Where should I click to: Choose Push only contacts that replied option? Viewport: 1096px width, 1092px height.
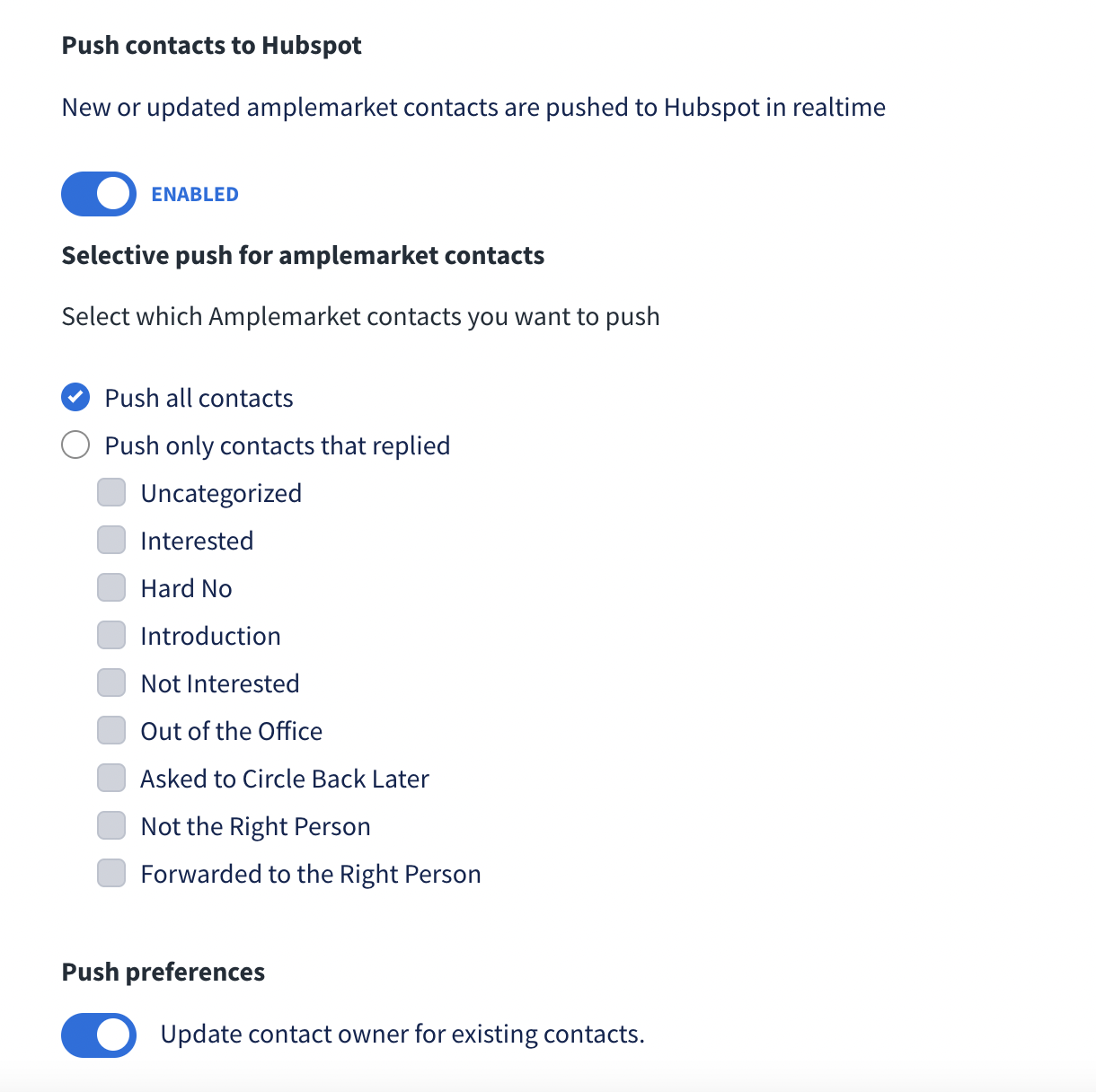pos(75,445)
